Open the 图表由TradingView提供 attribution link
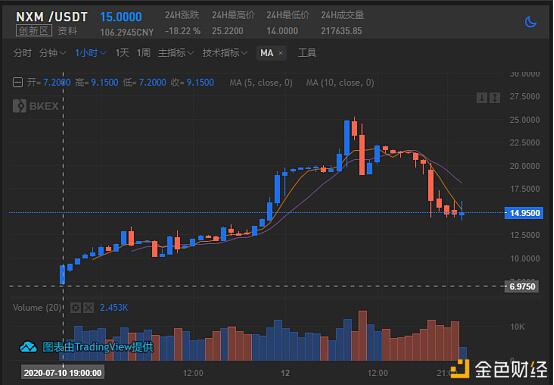 pos(98,347)
